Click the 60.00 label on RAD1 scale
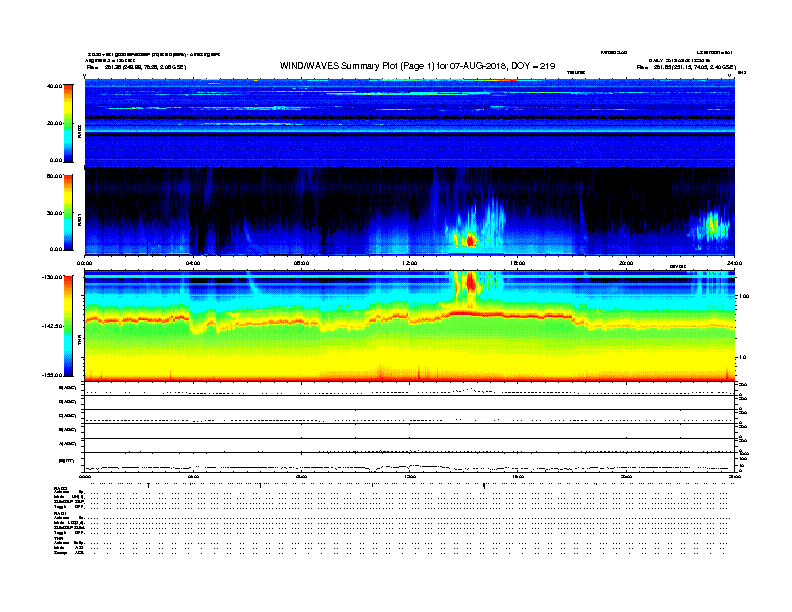 [x=54, y=176]
